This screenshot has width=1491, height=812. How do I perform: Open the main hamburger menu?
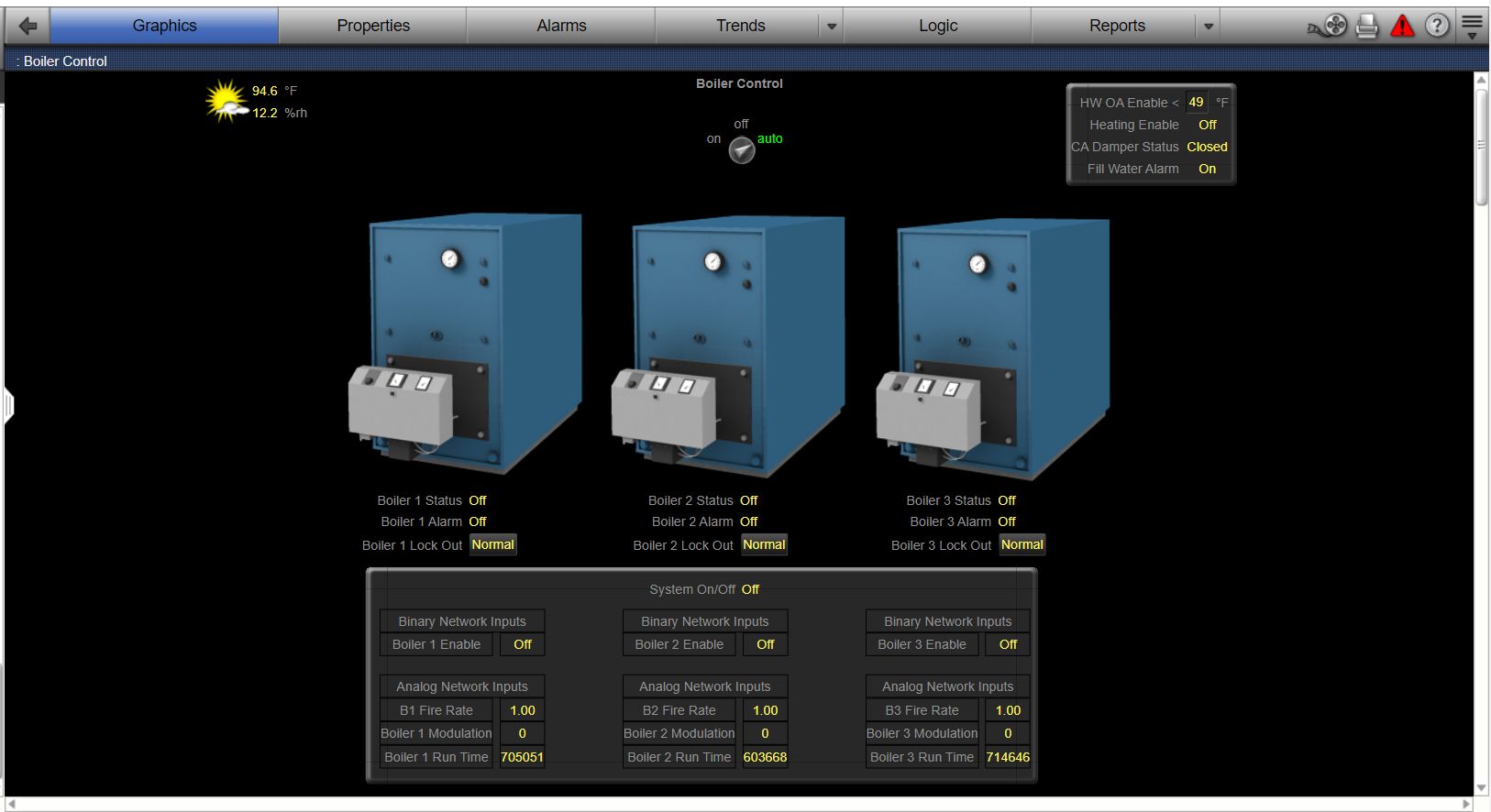pyautogui.click(x=1472, y=26)
